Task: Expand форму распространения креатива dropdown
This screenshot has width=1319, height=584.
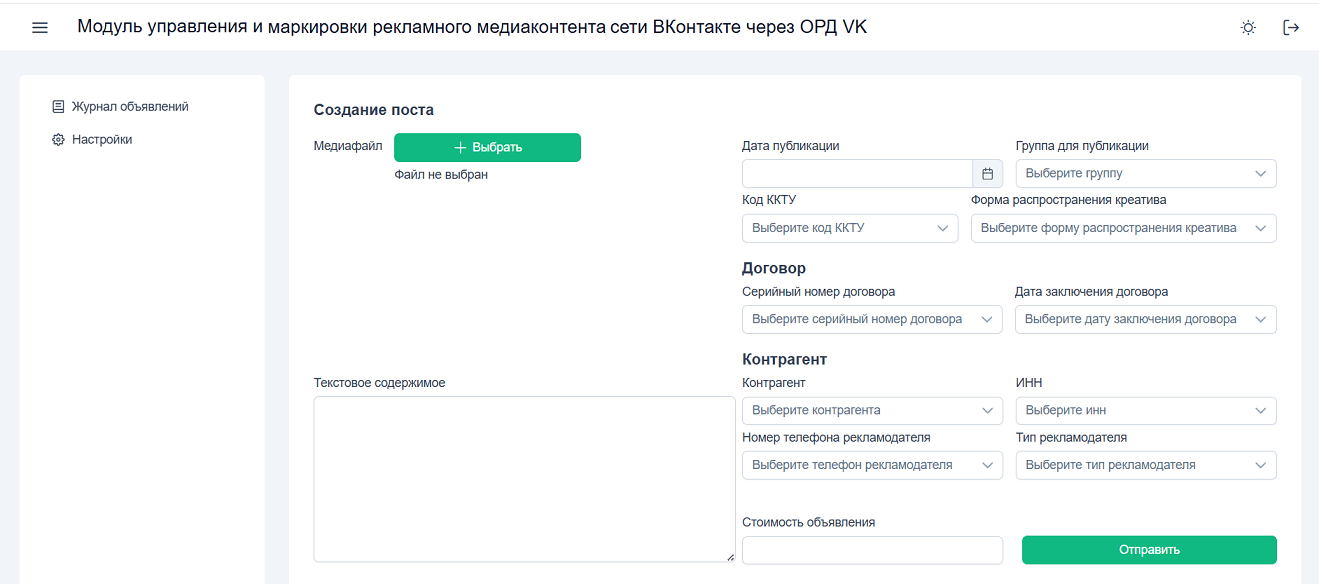Action: [x=1123, y=228]
